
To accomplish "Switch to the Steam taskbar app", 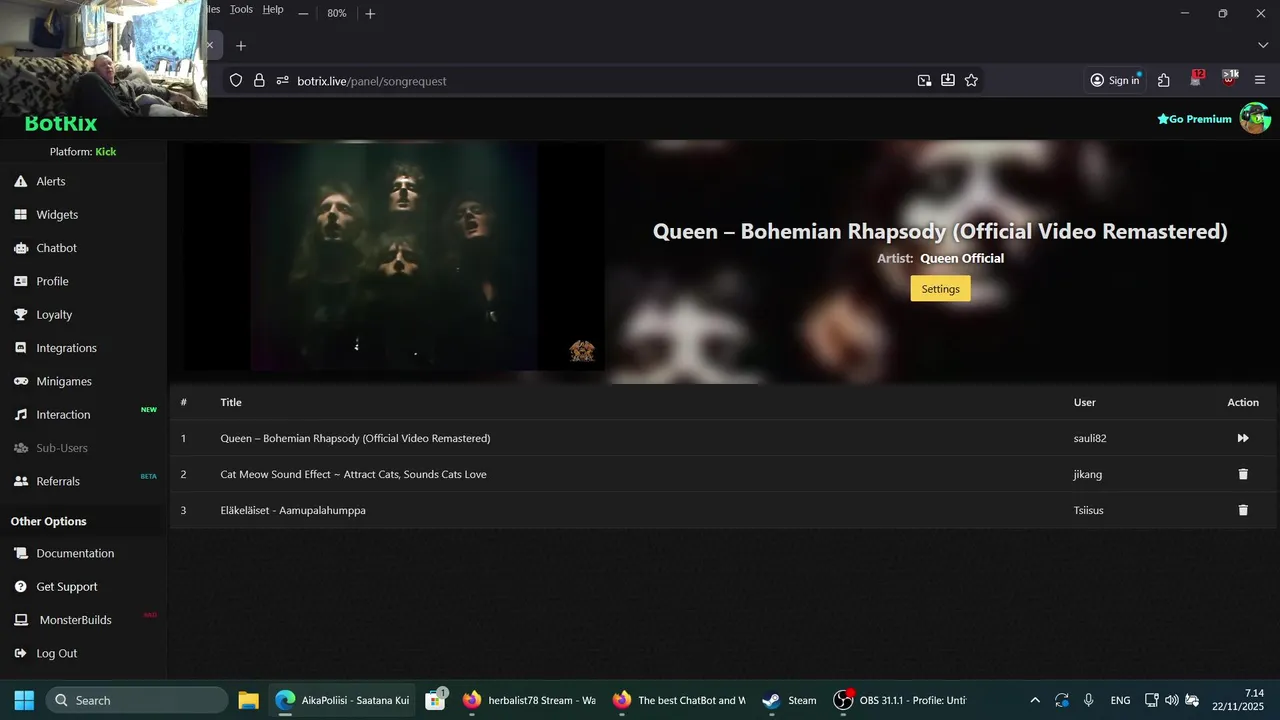I will (x=789, y=700).
